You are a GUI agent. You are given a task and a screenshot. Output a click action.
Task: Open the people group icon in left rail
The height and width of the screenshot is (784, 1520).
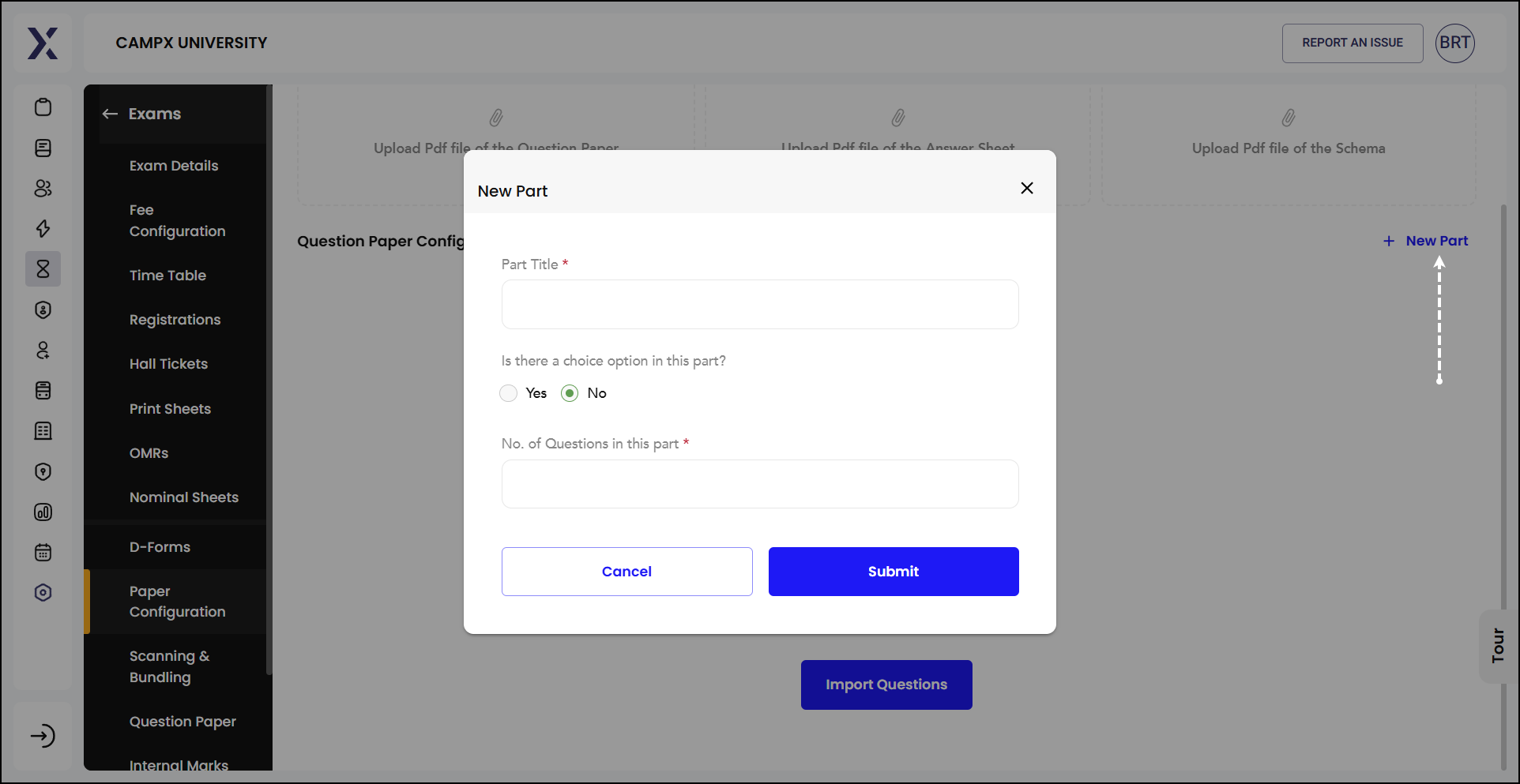tap(43, 188)
